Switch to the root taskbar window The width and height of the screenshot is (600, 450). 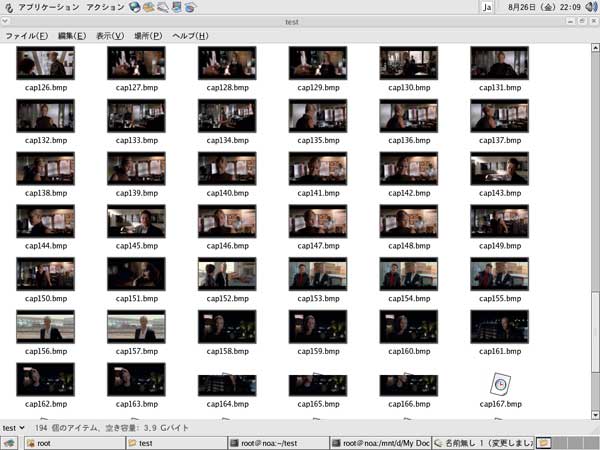[x=75, y=443]
